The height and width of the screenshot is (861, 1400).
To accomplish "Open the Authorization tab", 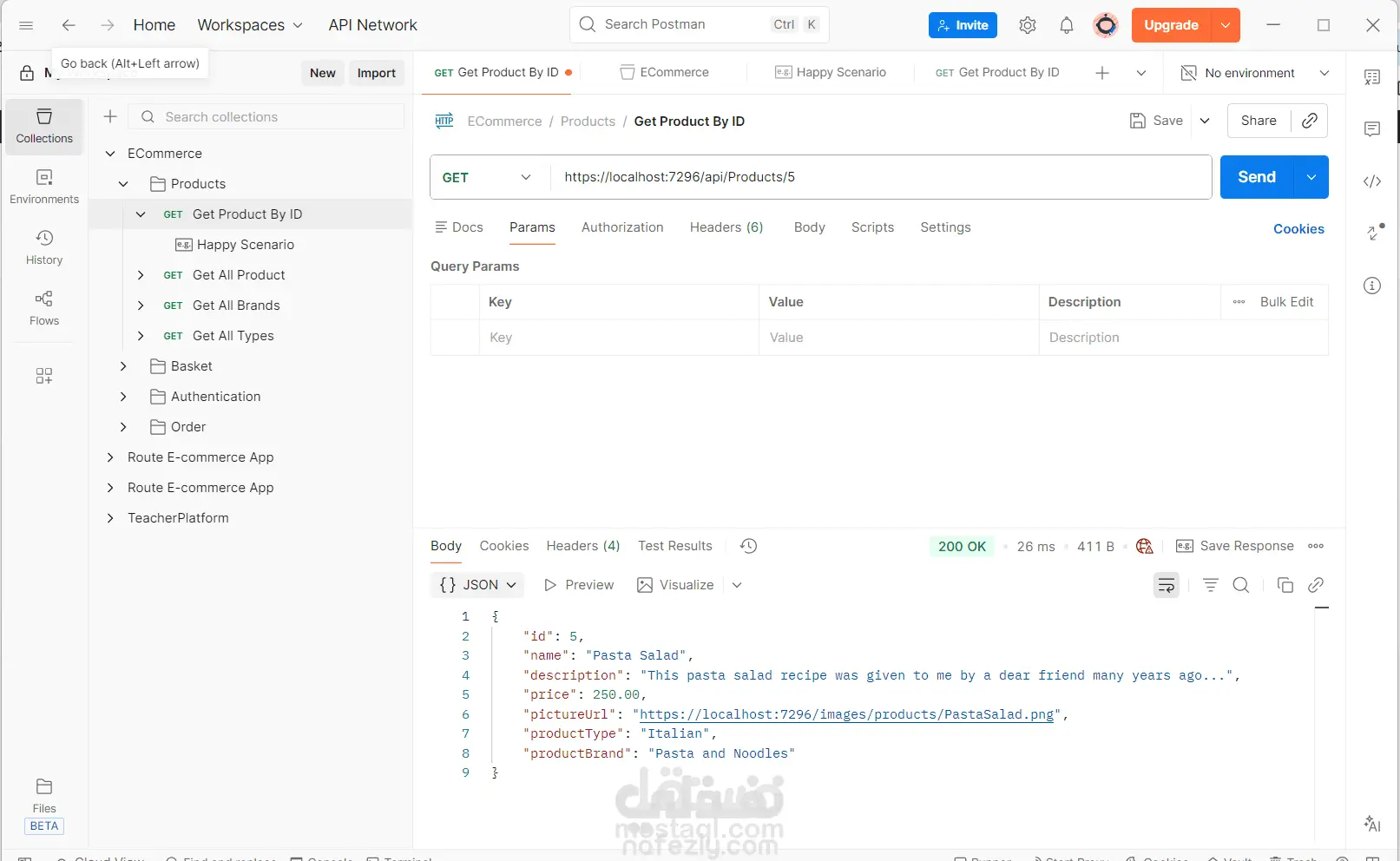I will point(622,227).
